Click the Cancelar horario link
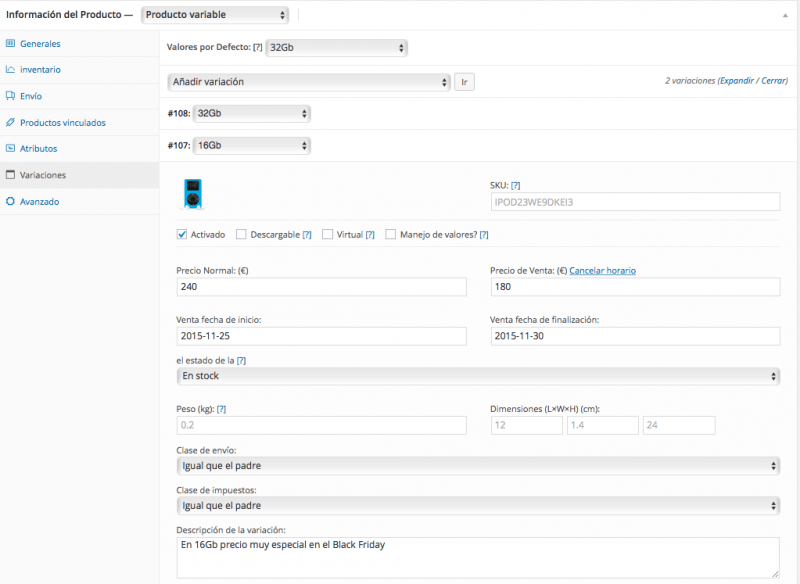The width and height of the screenshot is (800, 584). tap(603, 271)
